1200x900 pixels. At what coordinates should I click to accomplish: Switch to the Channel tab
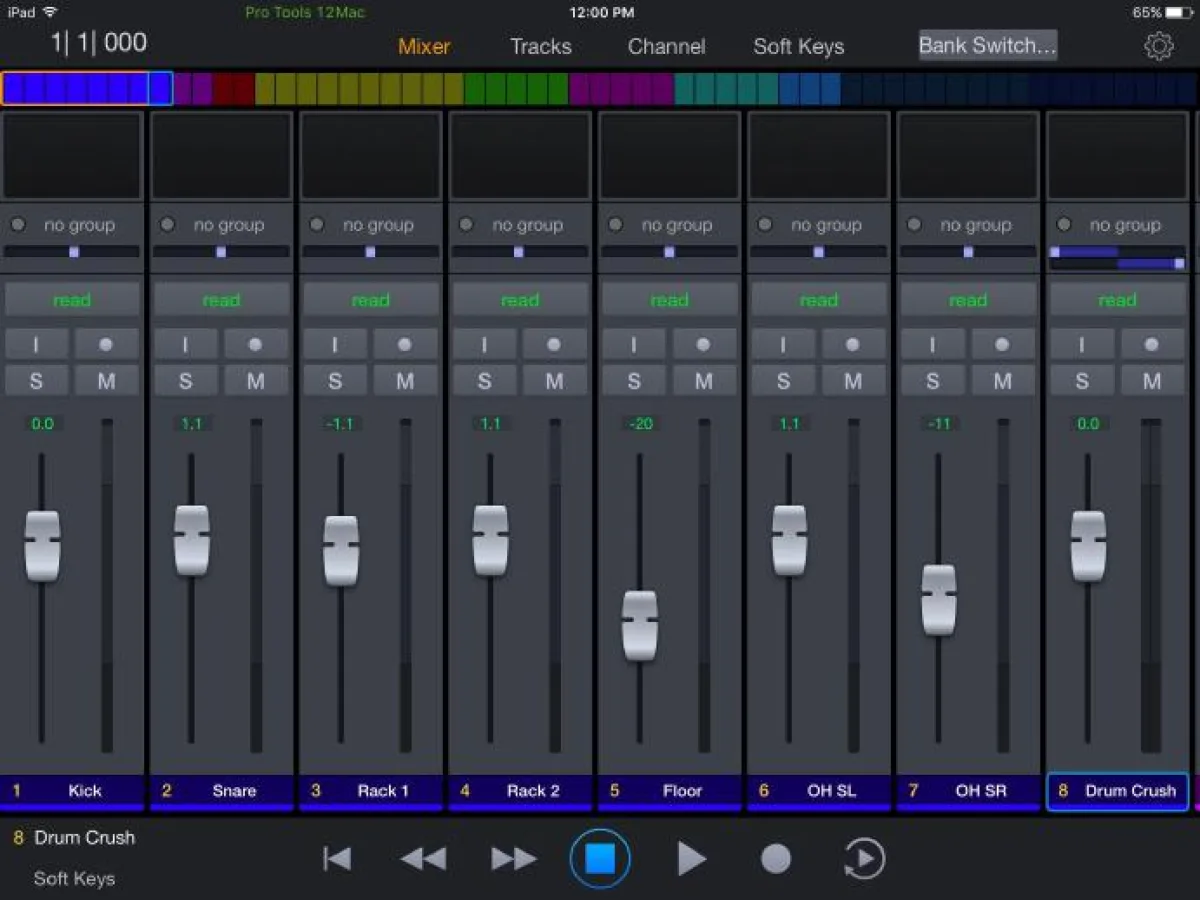[x=666, y=46]
